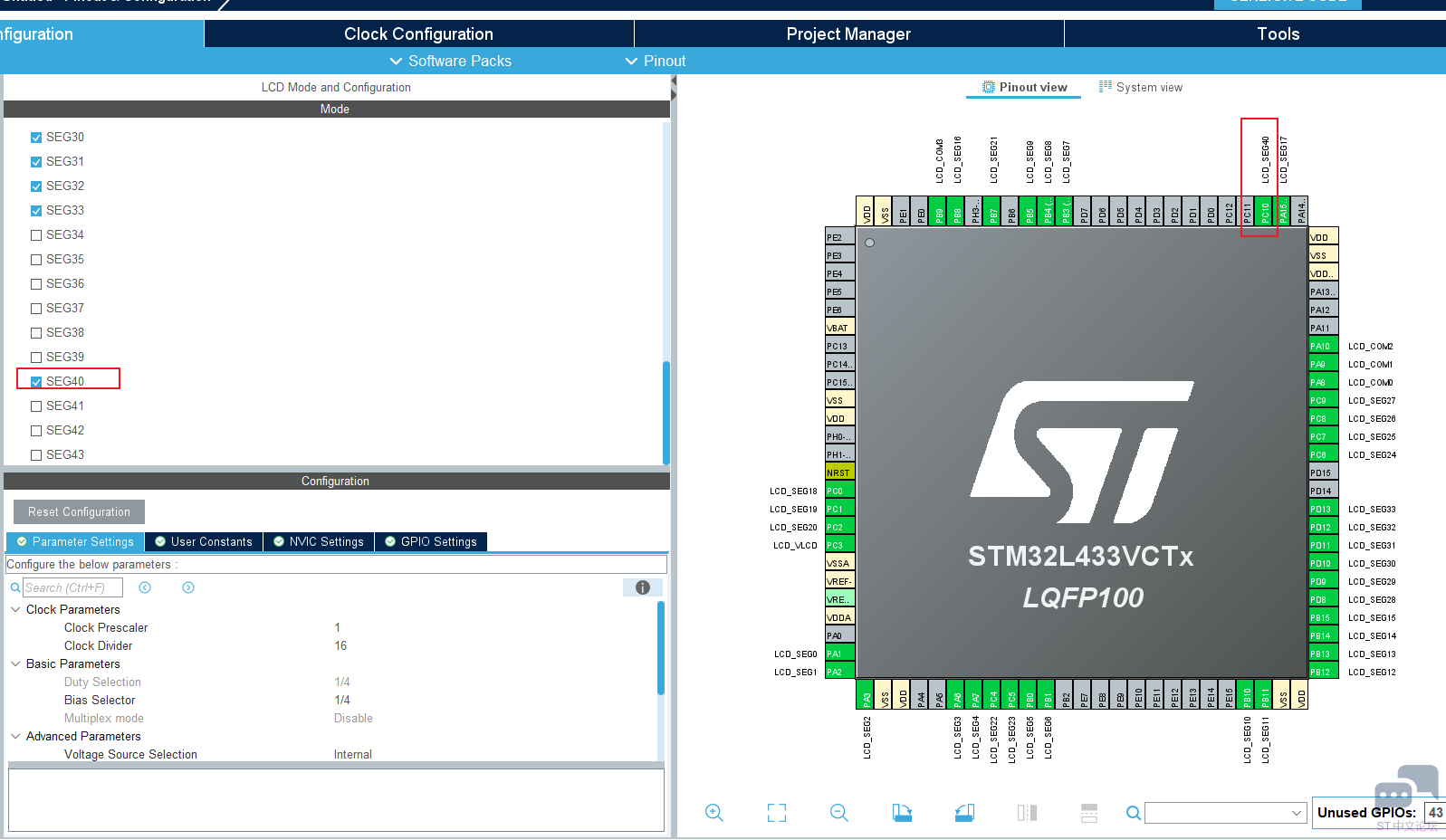The height and width of the screenshot is (840, 1446).
Task: Open the Project Manager tab
Action: click(x=848, y=33)
